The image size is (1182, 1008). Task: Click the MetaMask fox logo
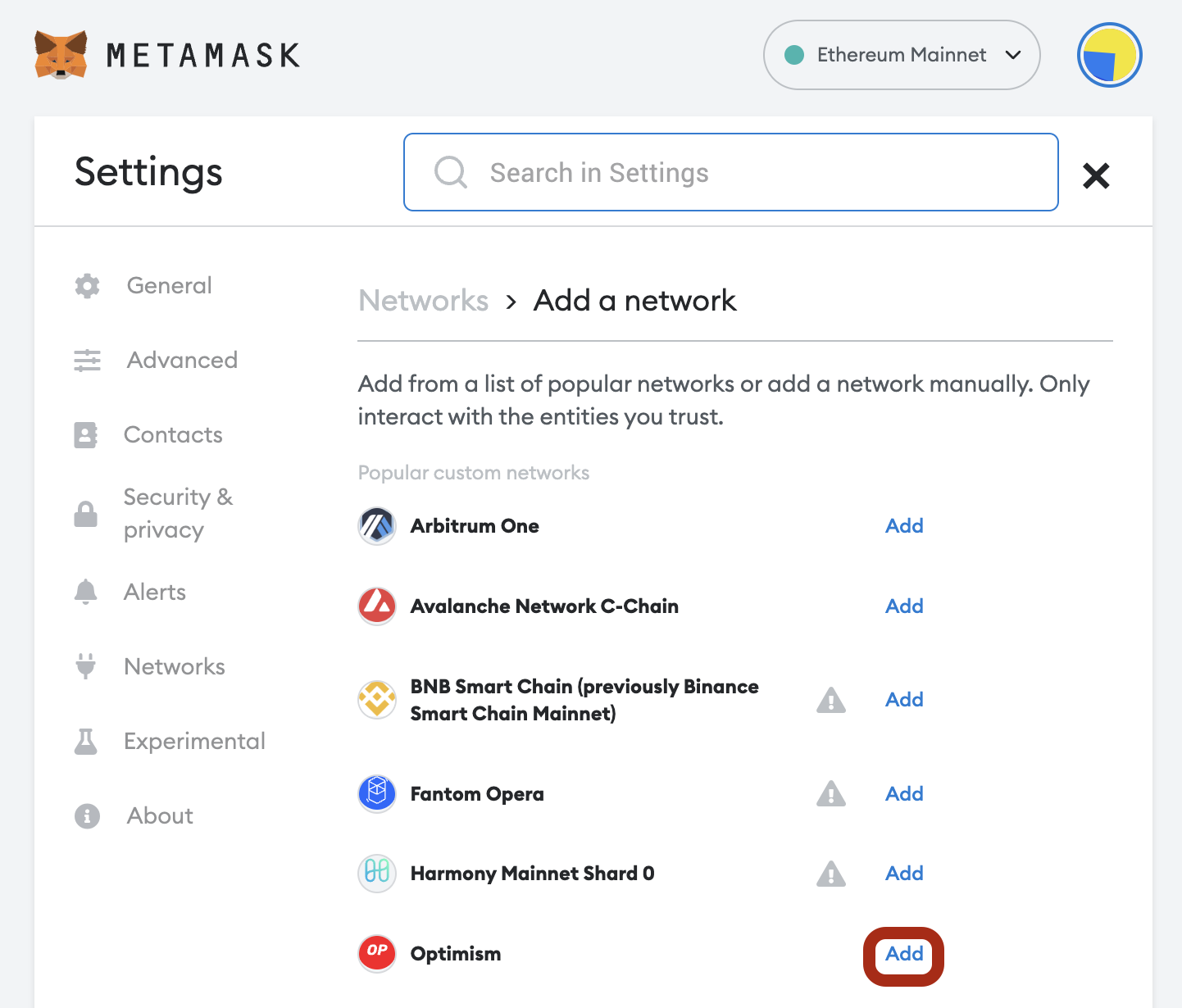(61, 55)
